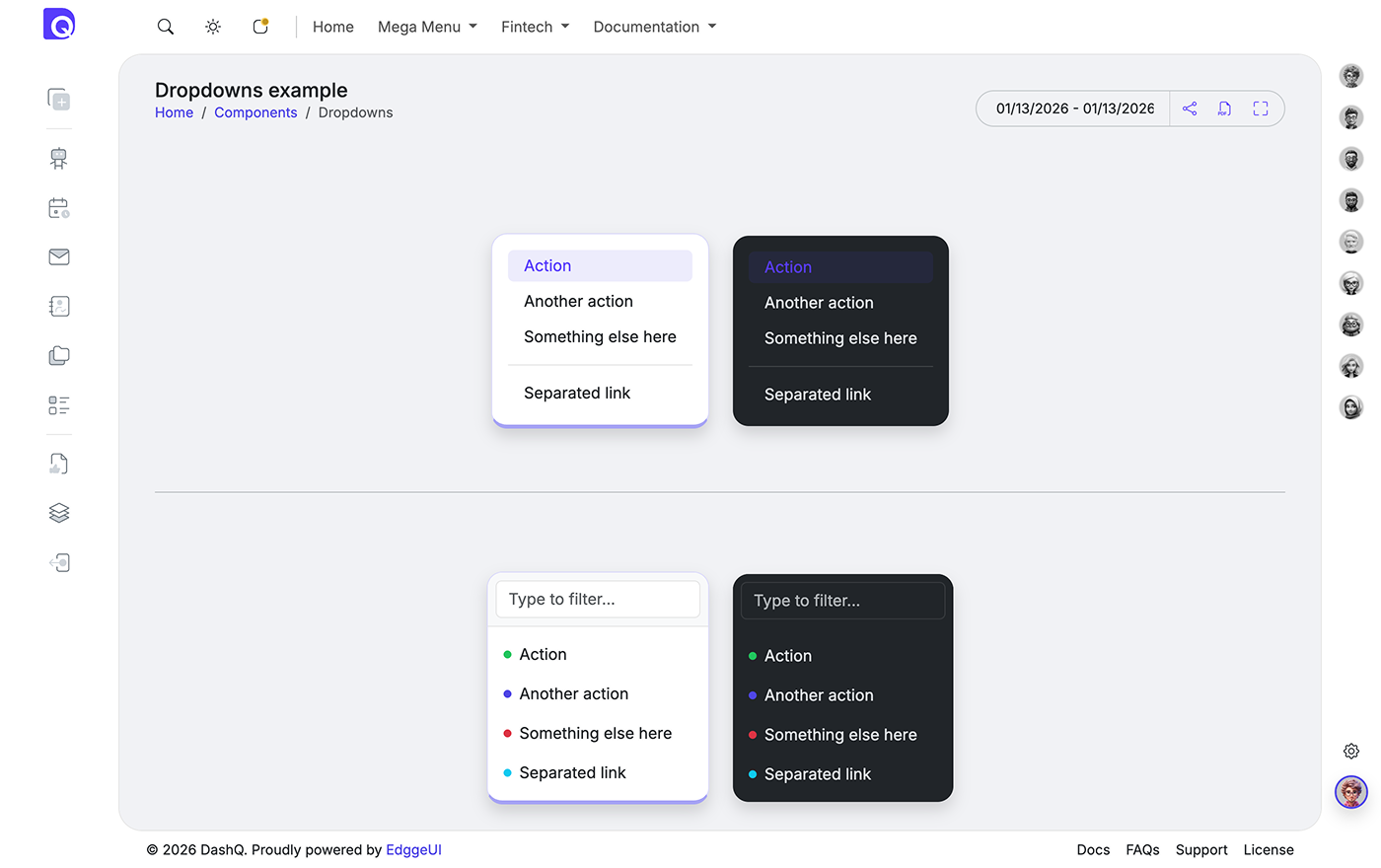1381x868 pixels.
Task: Expand the Mega Menu dropdown
Action: pyautogui.click(x=427, y=27)
